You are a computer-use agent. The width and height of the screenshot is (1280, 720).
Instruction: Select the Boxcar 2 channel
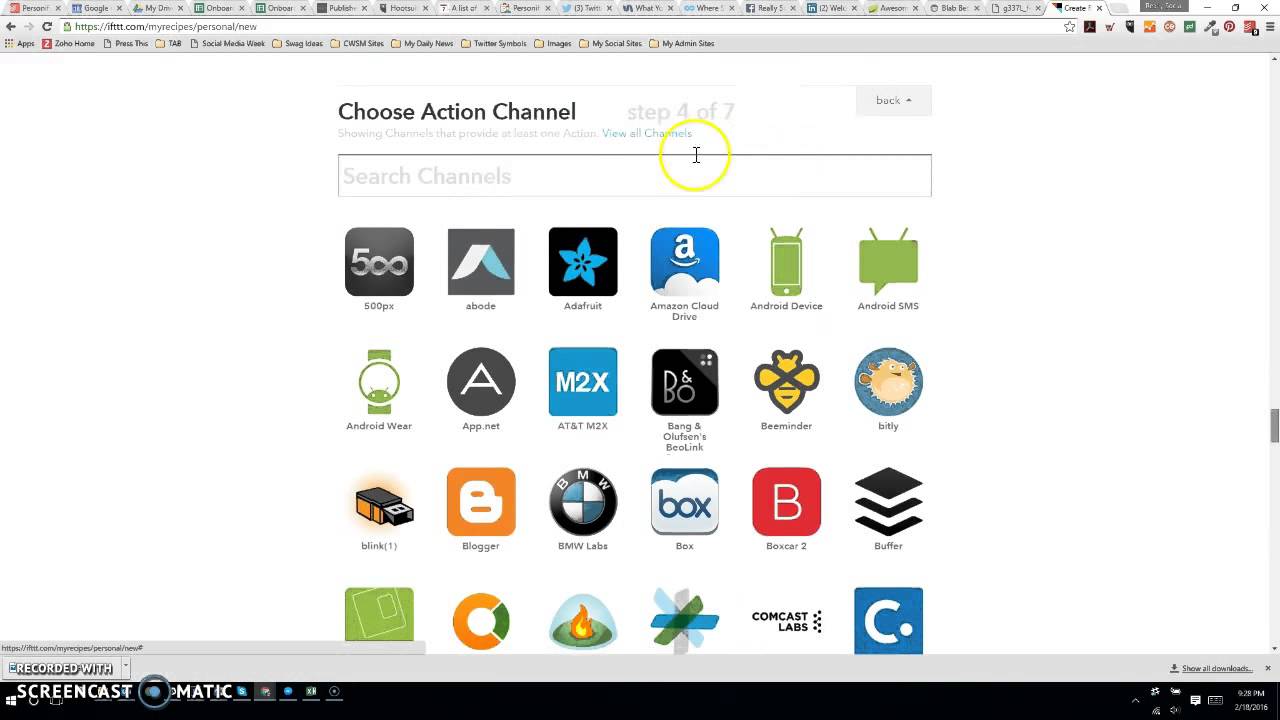tap(786, 502)
